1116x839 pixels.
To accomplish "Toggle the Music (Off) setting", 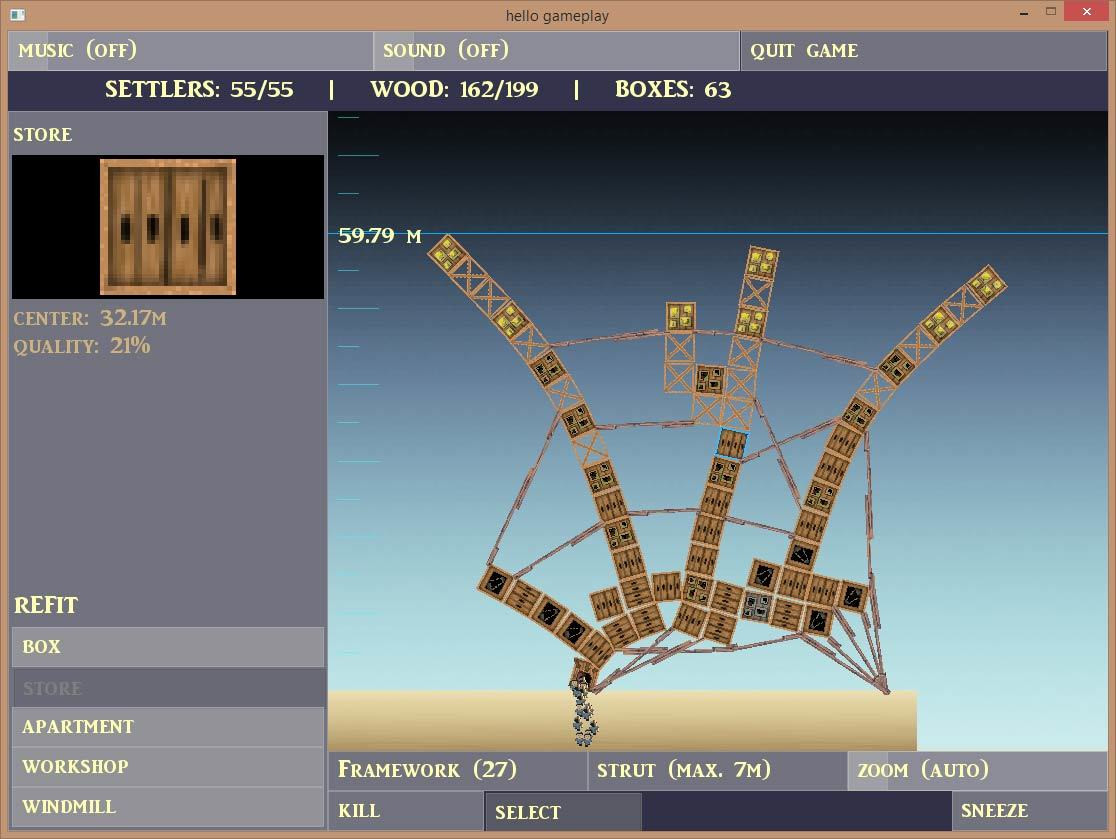I will pos(190,51).
